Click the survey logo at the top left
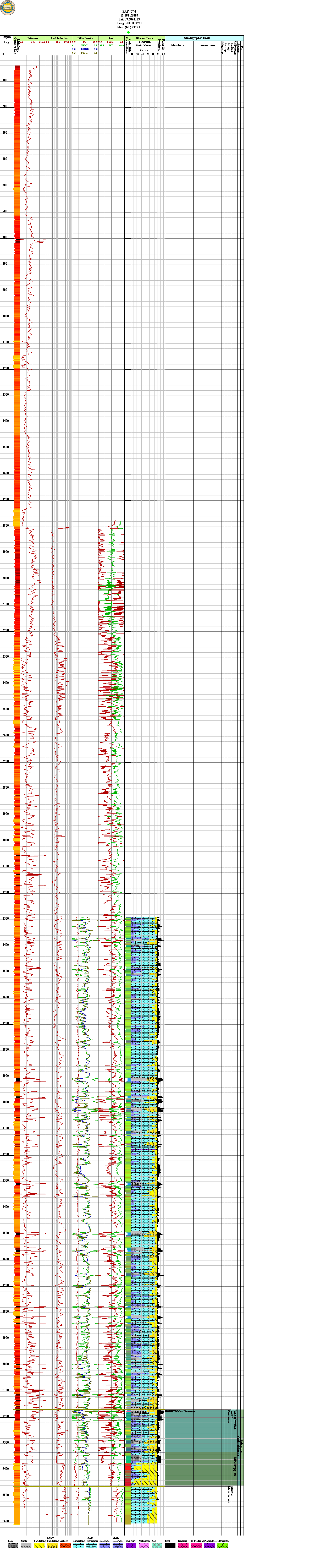Viewport: 309px width, 1568px height. (x=8, y=7)
